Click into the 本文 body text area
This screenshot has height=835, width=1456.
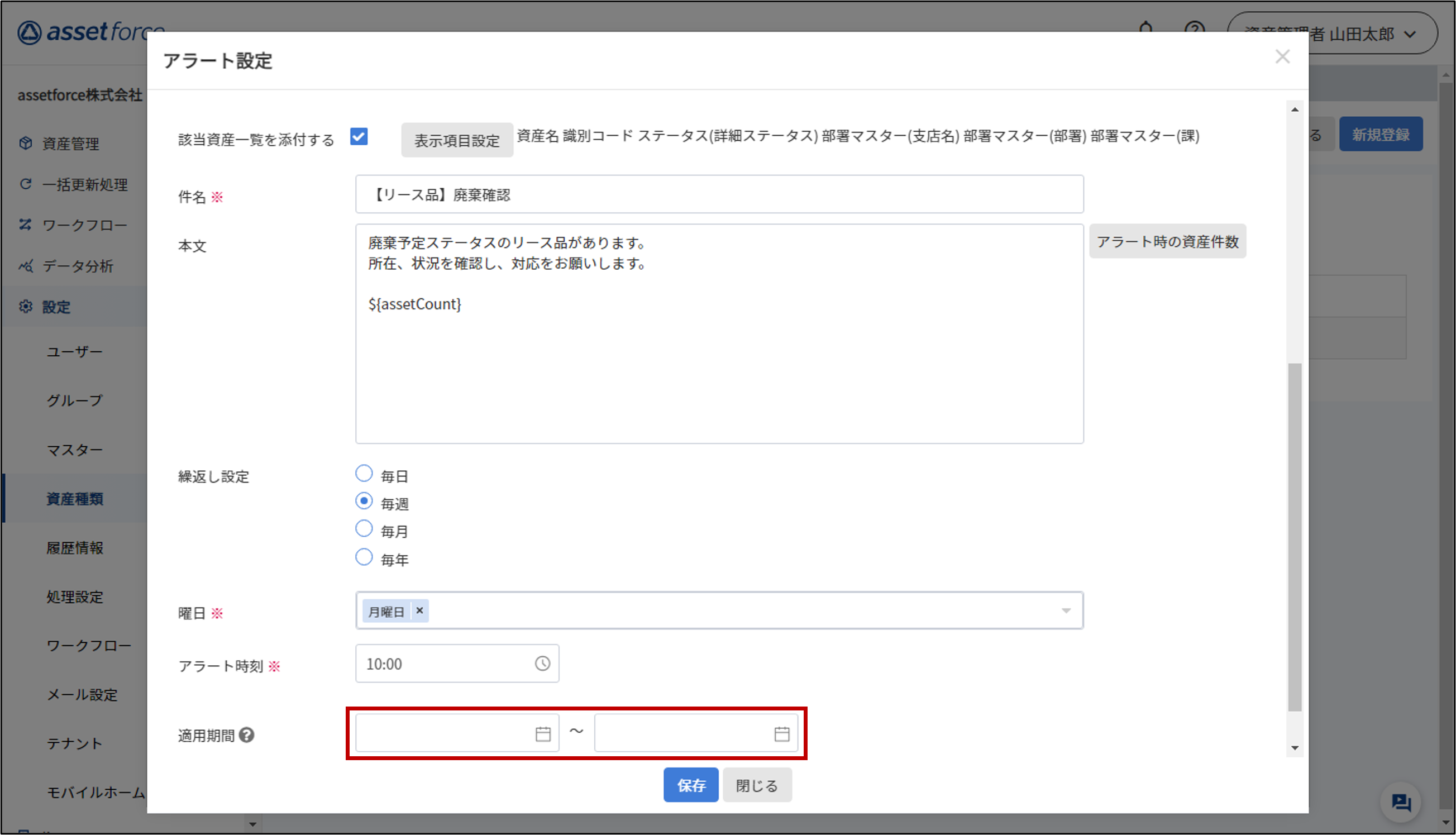pos(720,334)
